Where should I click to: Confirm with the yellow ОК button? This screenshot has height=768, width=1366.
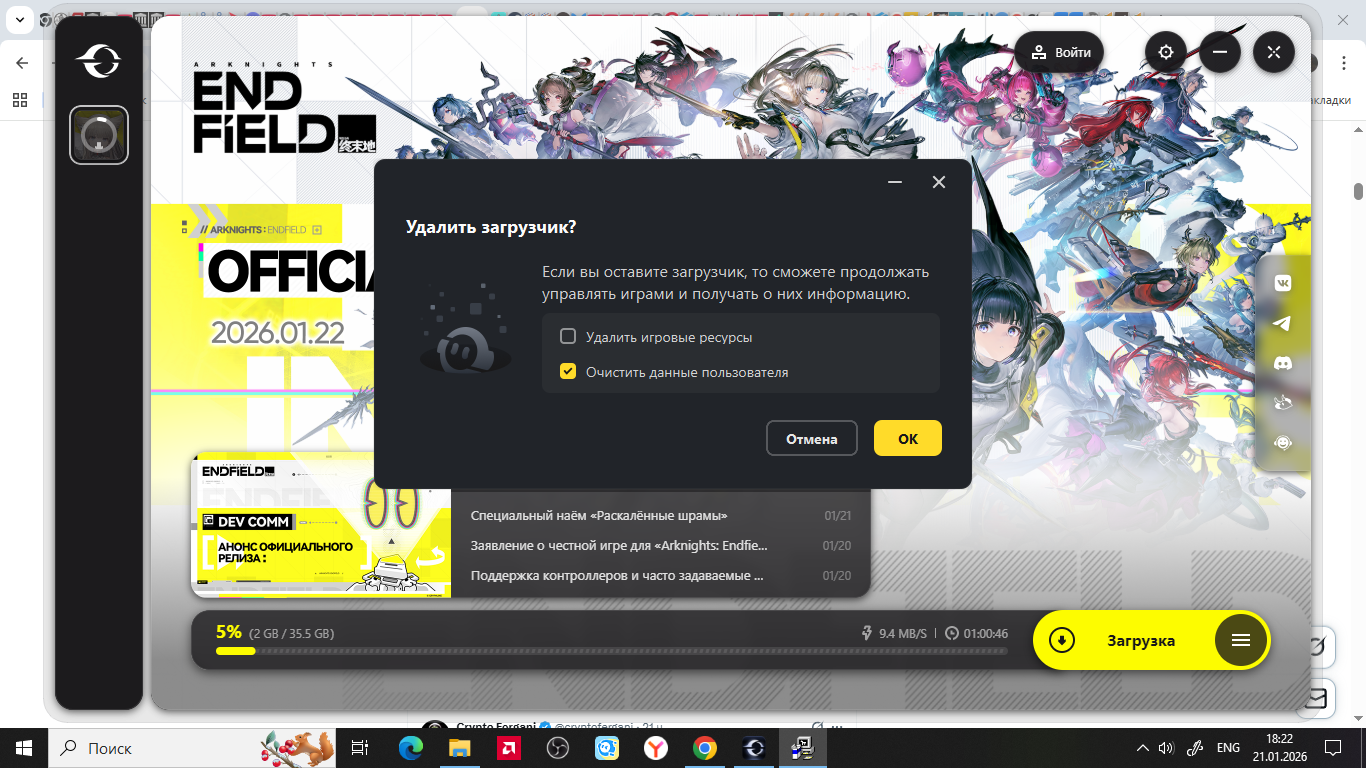point(908,438)
